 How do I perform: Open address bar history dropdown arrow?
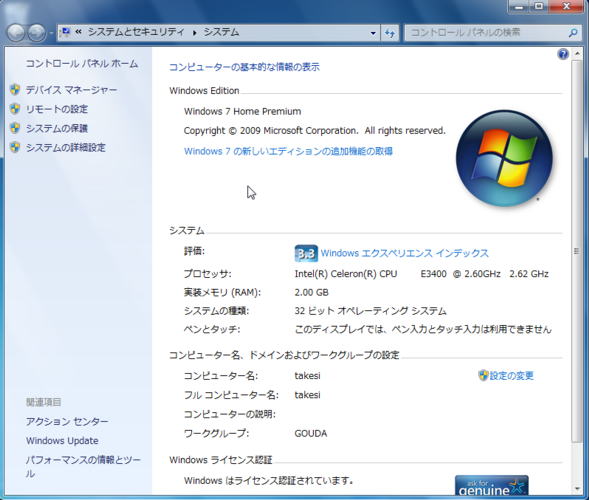pos(373,33)
